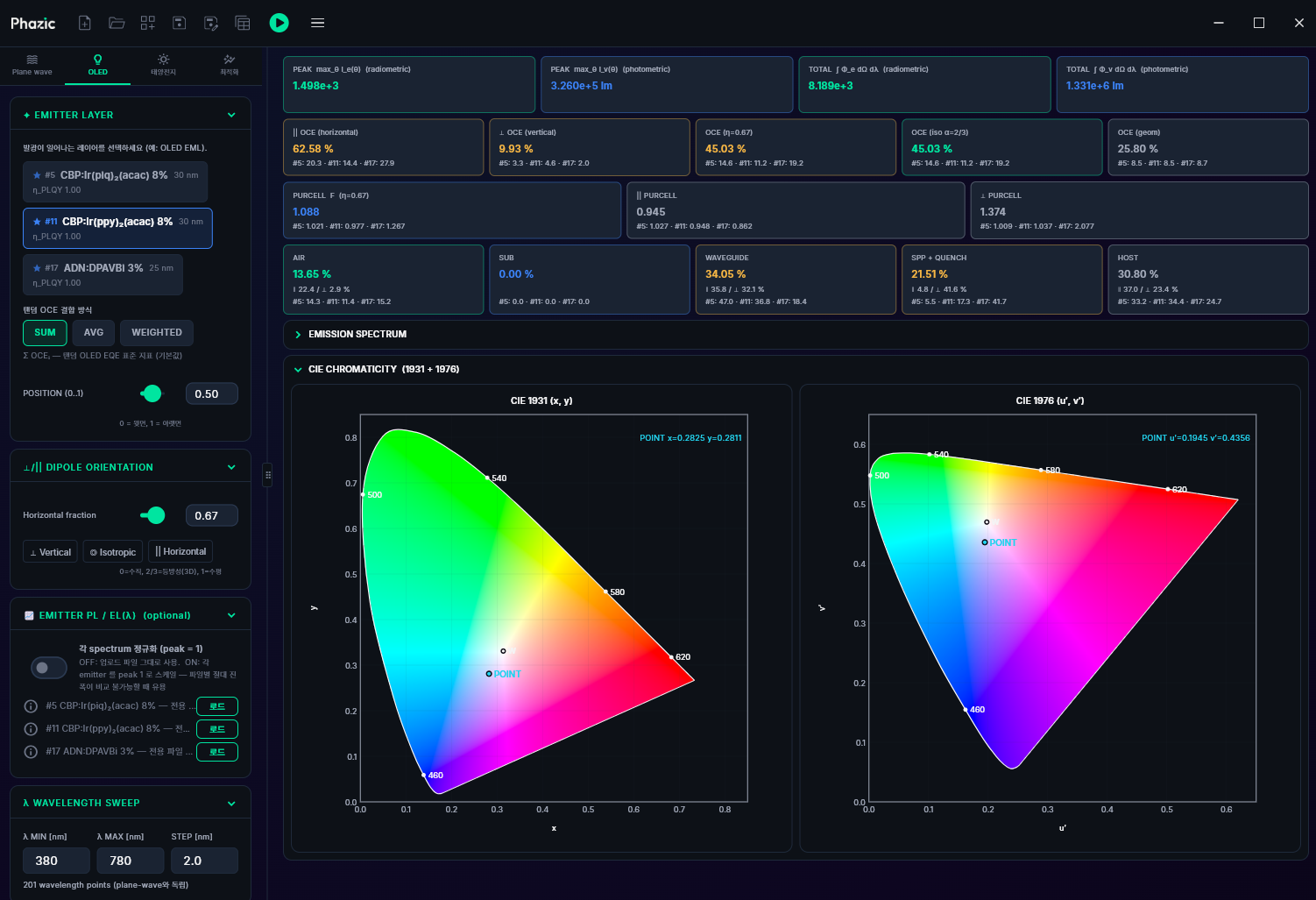Collapse the EMITTER PL / EL(λ) section
The width and height of the screenshot is (1316, 900).
pos(231,615)
